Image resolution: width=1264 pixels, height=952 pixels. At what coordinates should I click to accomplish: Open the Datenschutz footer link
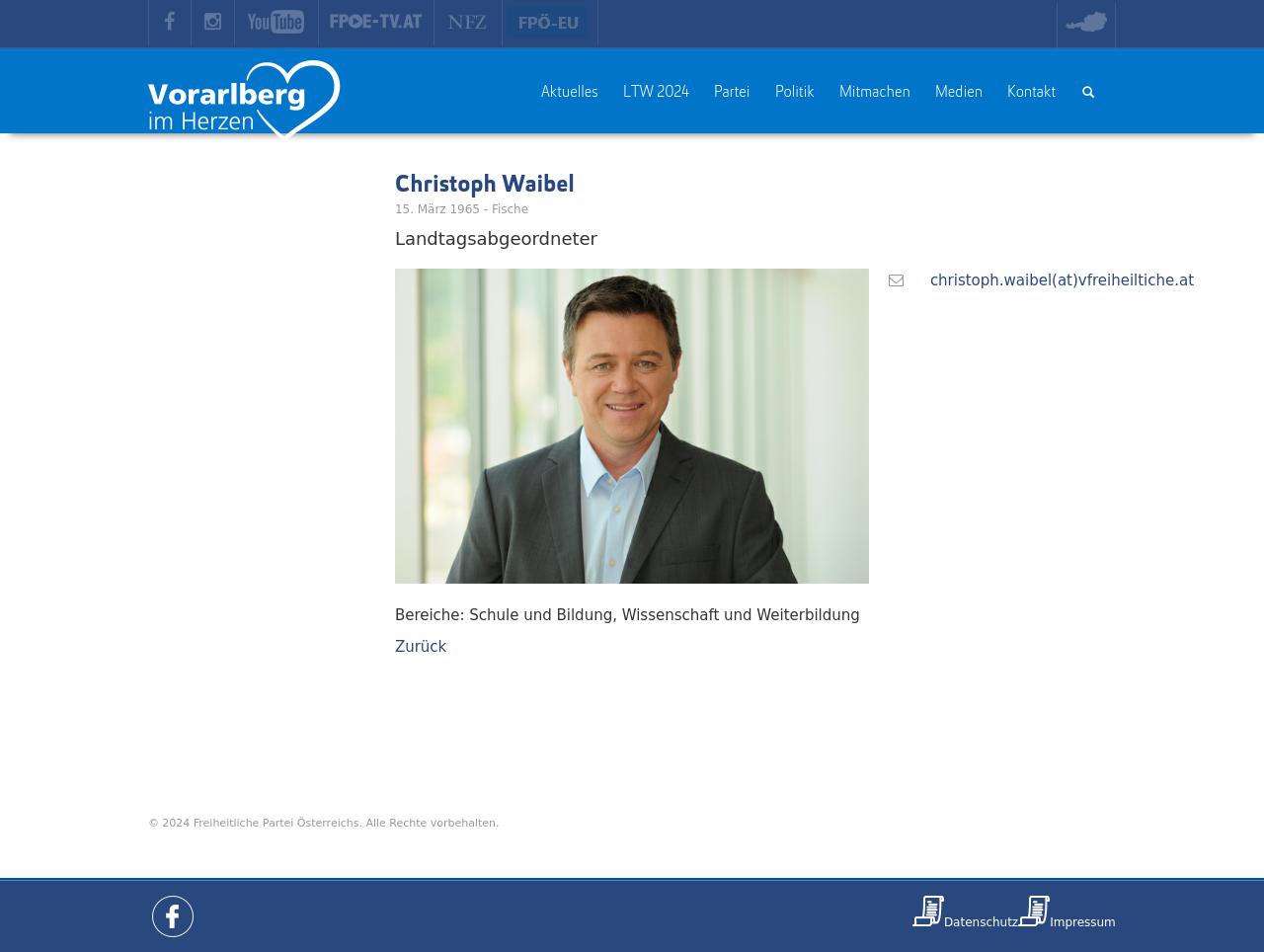pos(981,922)
